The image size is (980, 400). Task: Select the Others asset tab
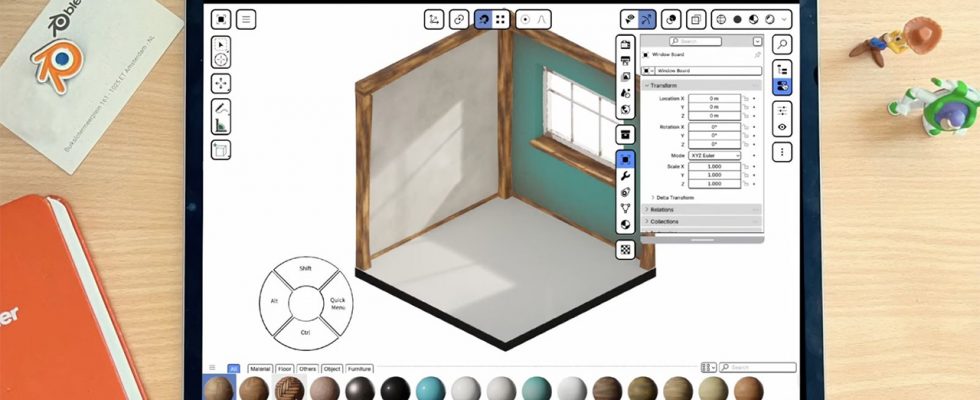pos(307,369)
